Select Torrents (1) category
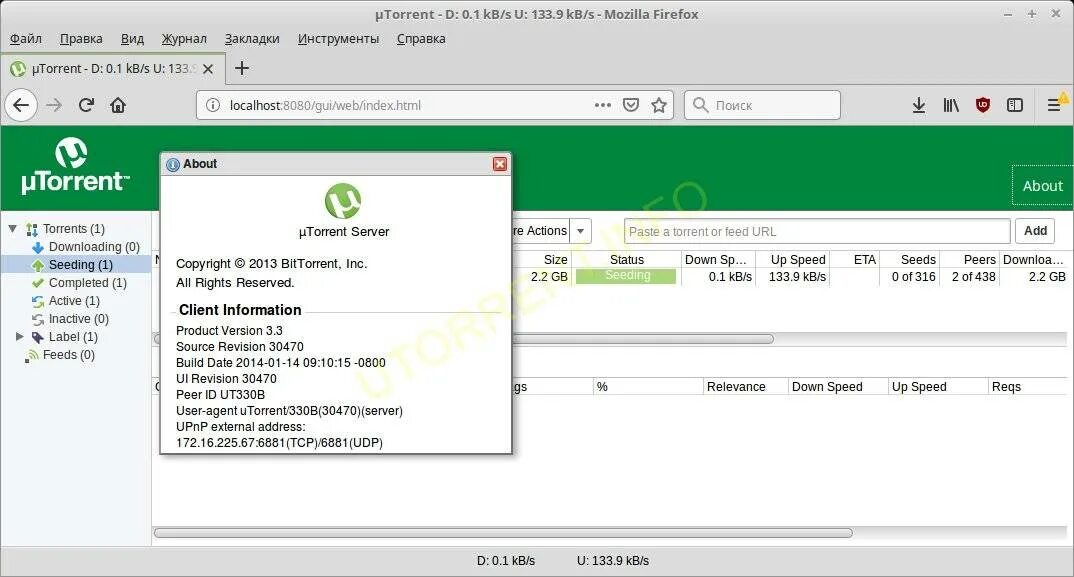Viewport: 1074px width, 577px height. point(73,228)
